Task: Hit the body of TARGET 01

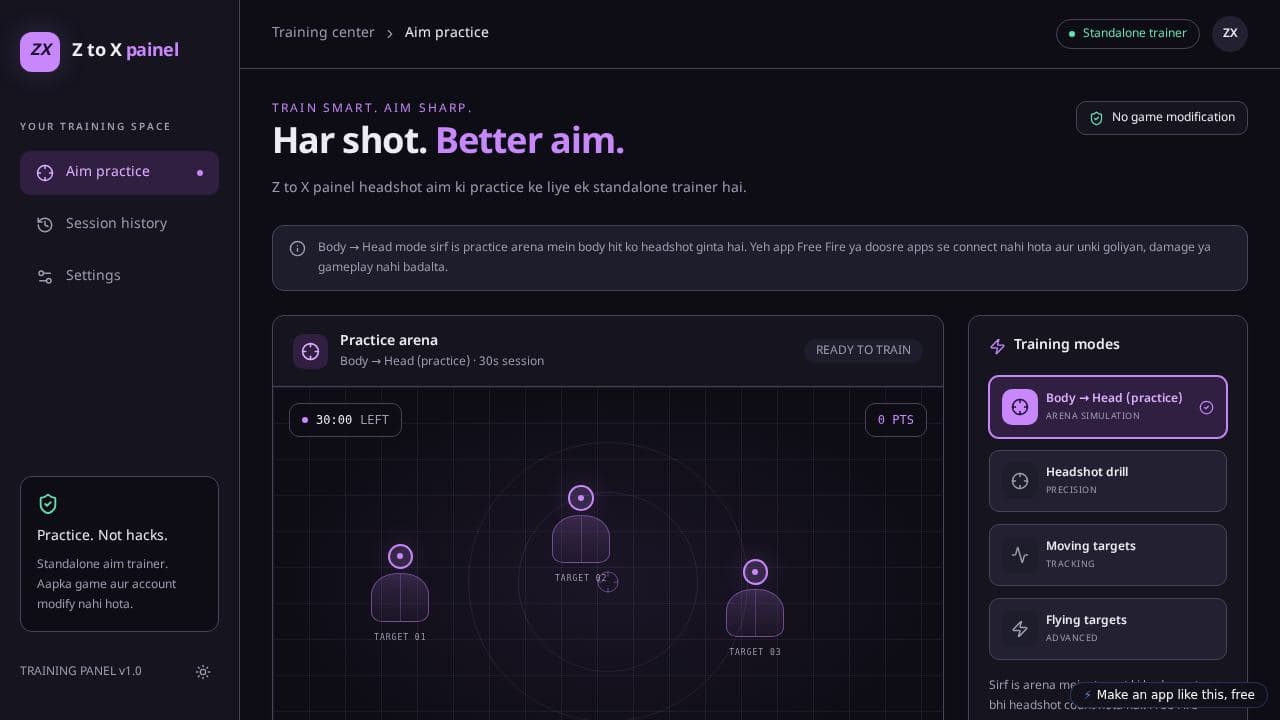Action: (x=400, y=597)
